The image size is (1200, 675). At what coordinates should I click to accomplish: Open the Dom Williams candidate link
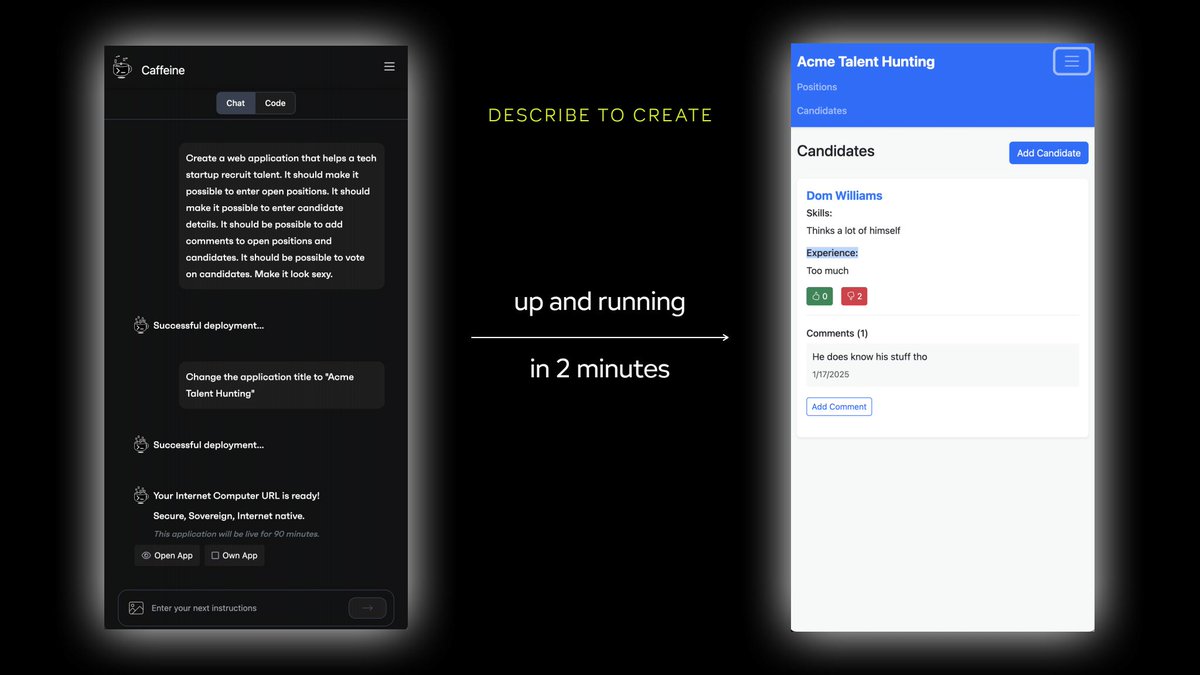844,196
